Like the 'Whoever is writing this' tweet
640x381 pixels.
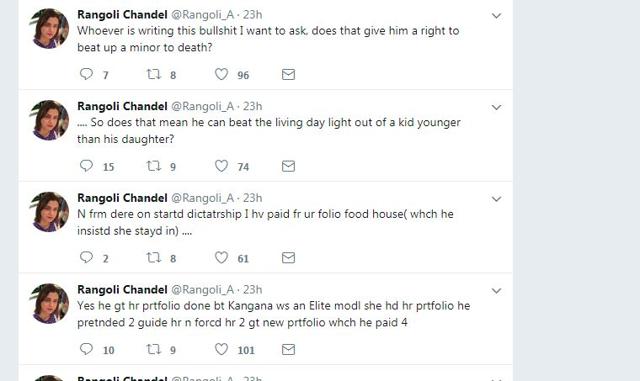[x=221, y=74]
